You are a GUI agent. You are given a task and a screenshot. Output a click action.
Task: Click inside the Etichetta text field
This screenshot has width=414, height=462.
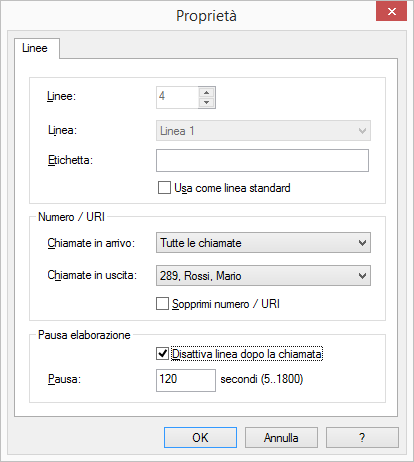point(262,160)
